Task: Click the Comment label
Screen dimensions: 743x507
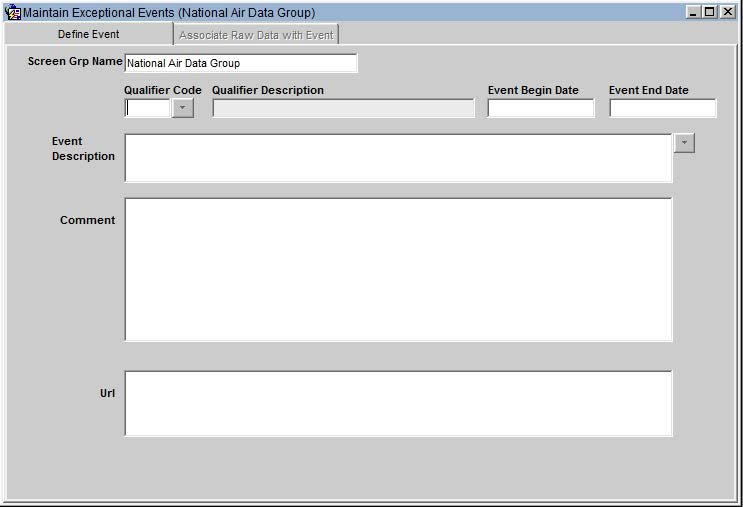Action: [x=87, y=220]
